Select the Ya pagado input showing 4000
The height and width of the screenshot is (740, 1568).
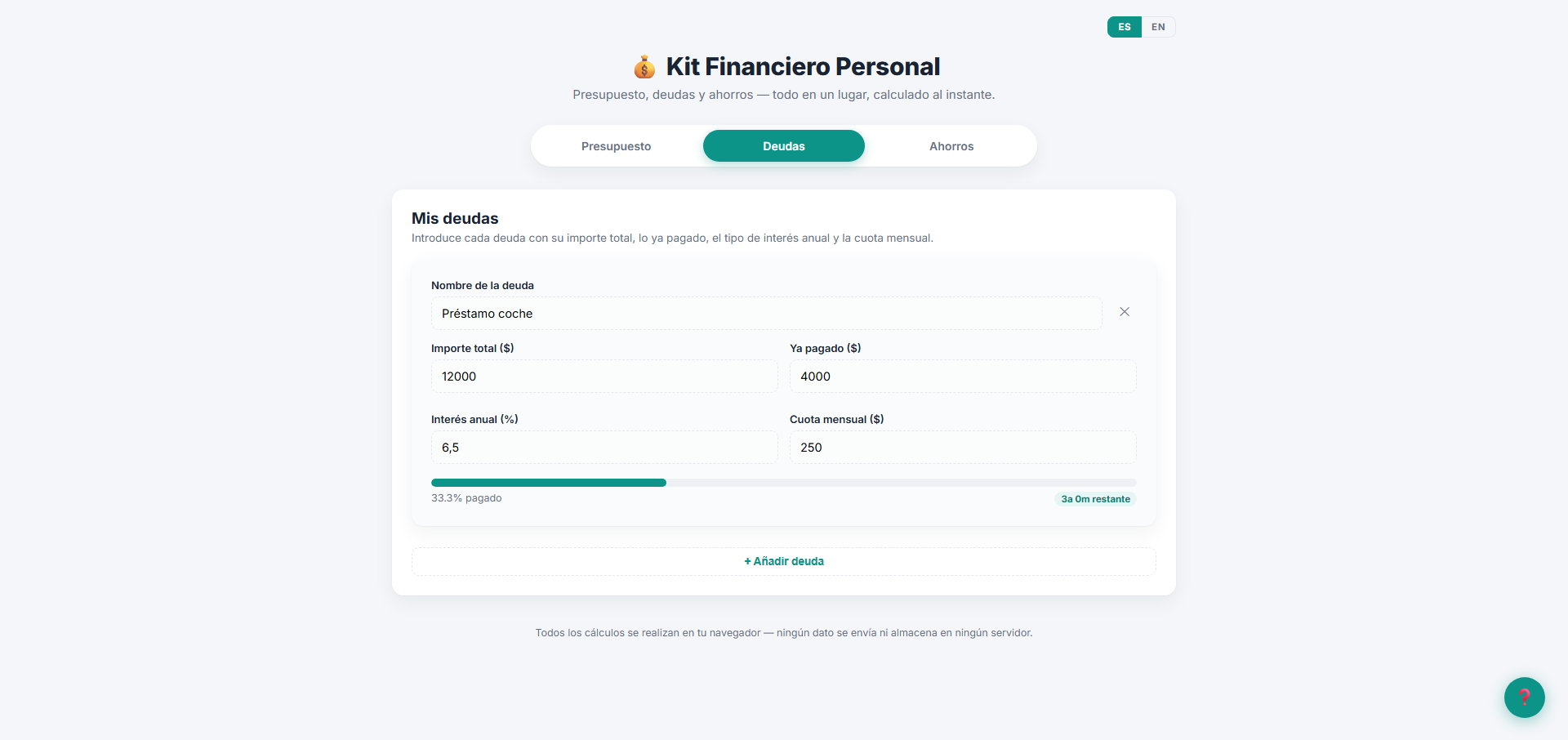click(x=963, y=377)
